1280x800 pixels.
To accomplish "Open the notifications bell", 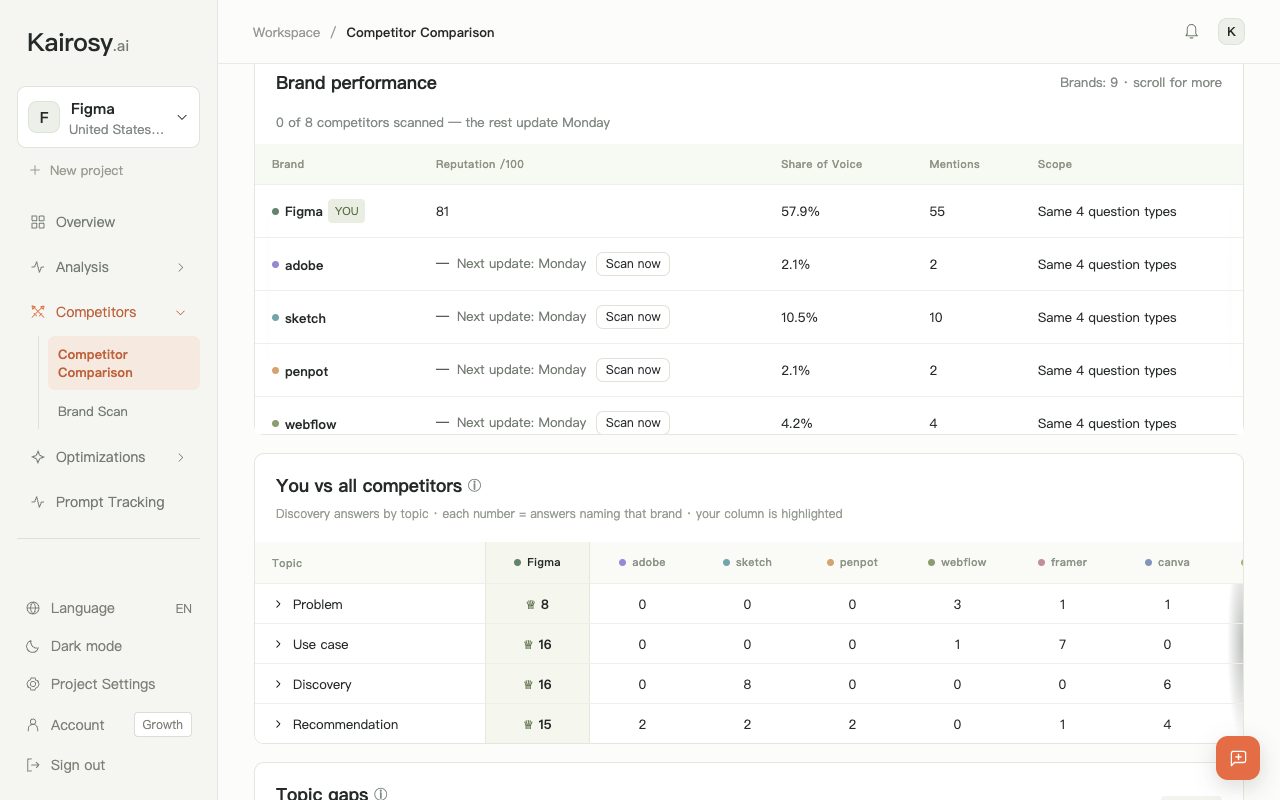I will point(1191,32).
